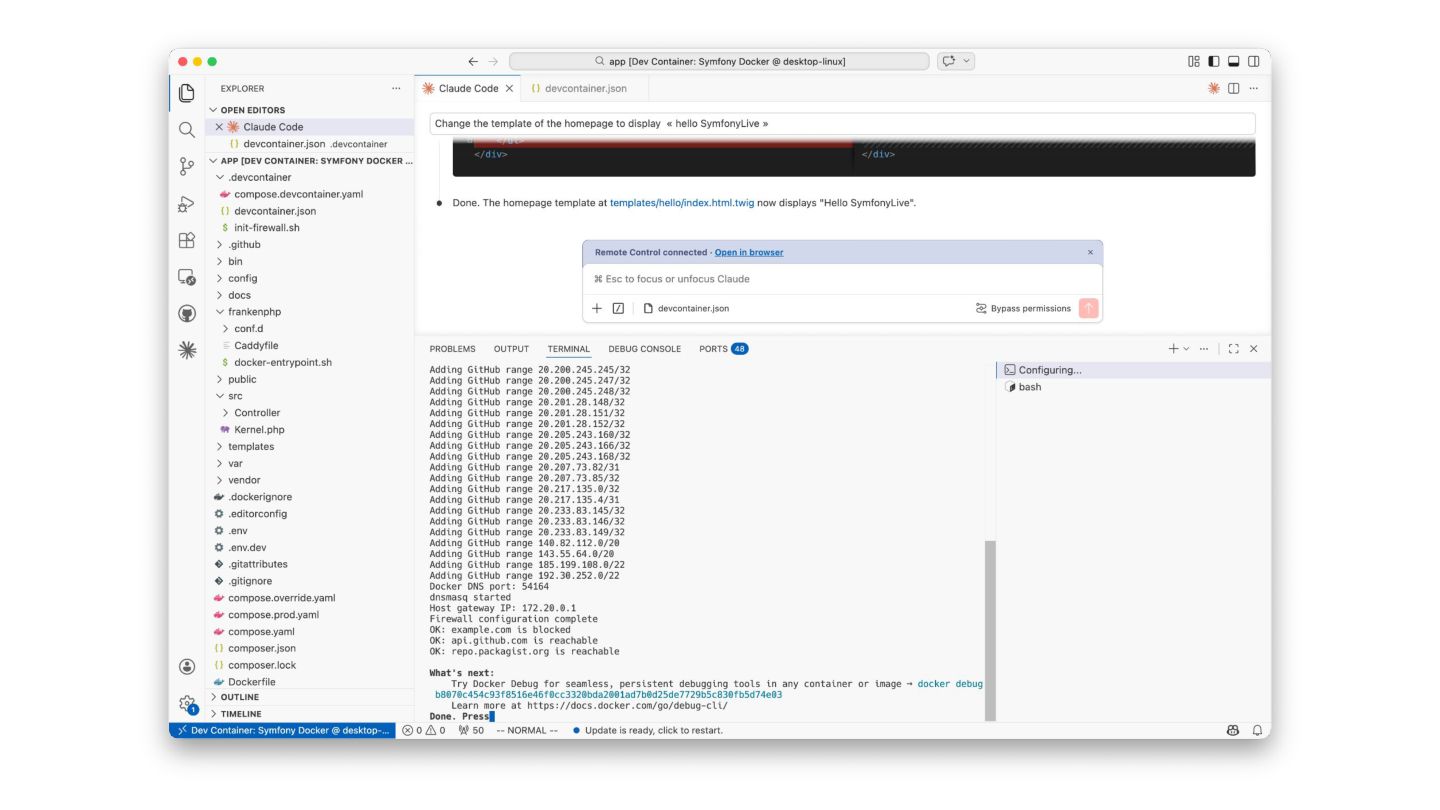
Task: Click the Claude Code icon in editor toolbar
Action: coord(1214,88)
